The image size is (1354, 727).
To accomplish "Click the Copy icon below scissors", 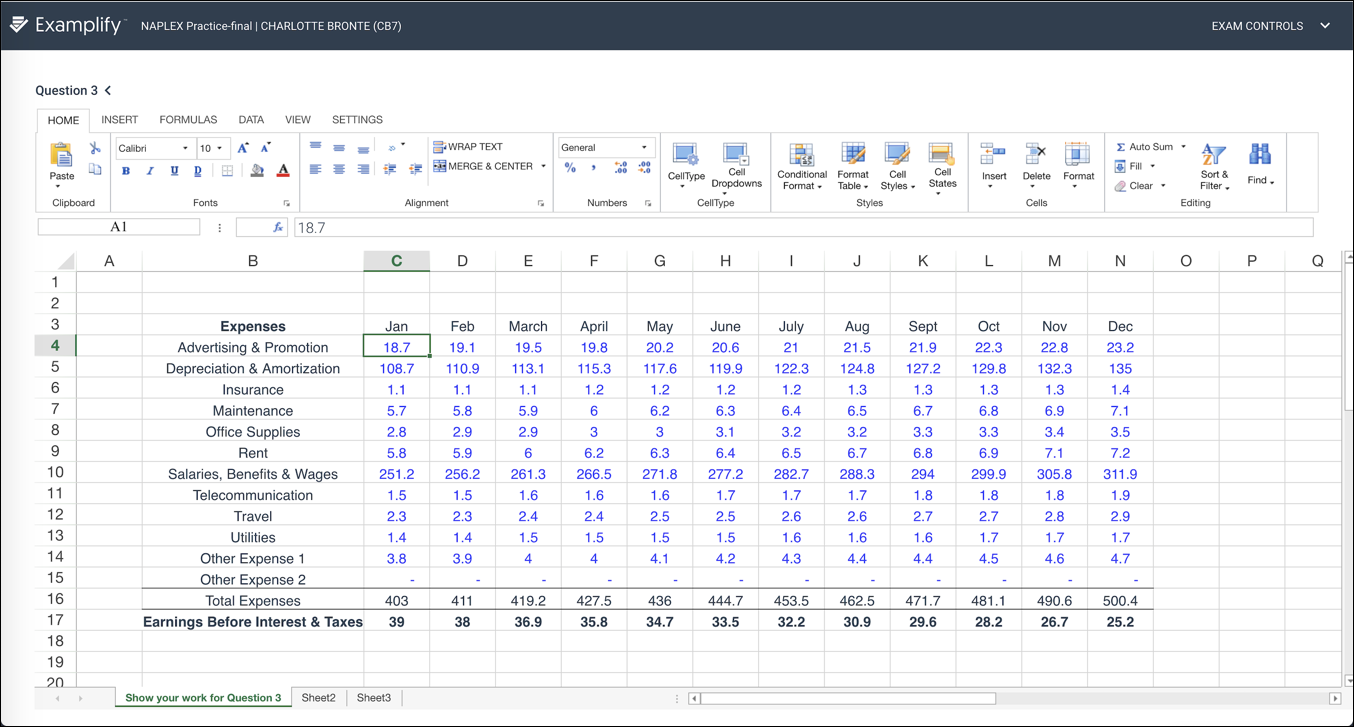I will 95,170.
